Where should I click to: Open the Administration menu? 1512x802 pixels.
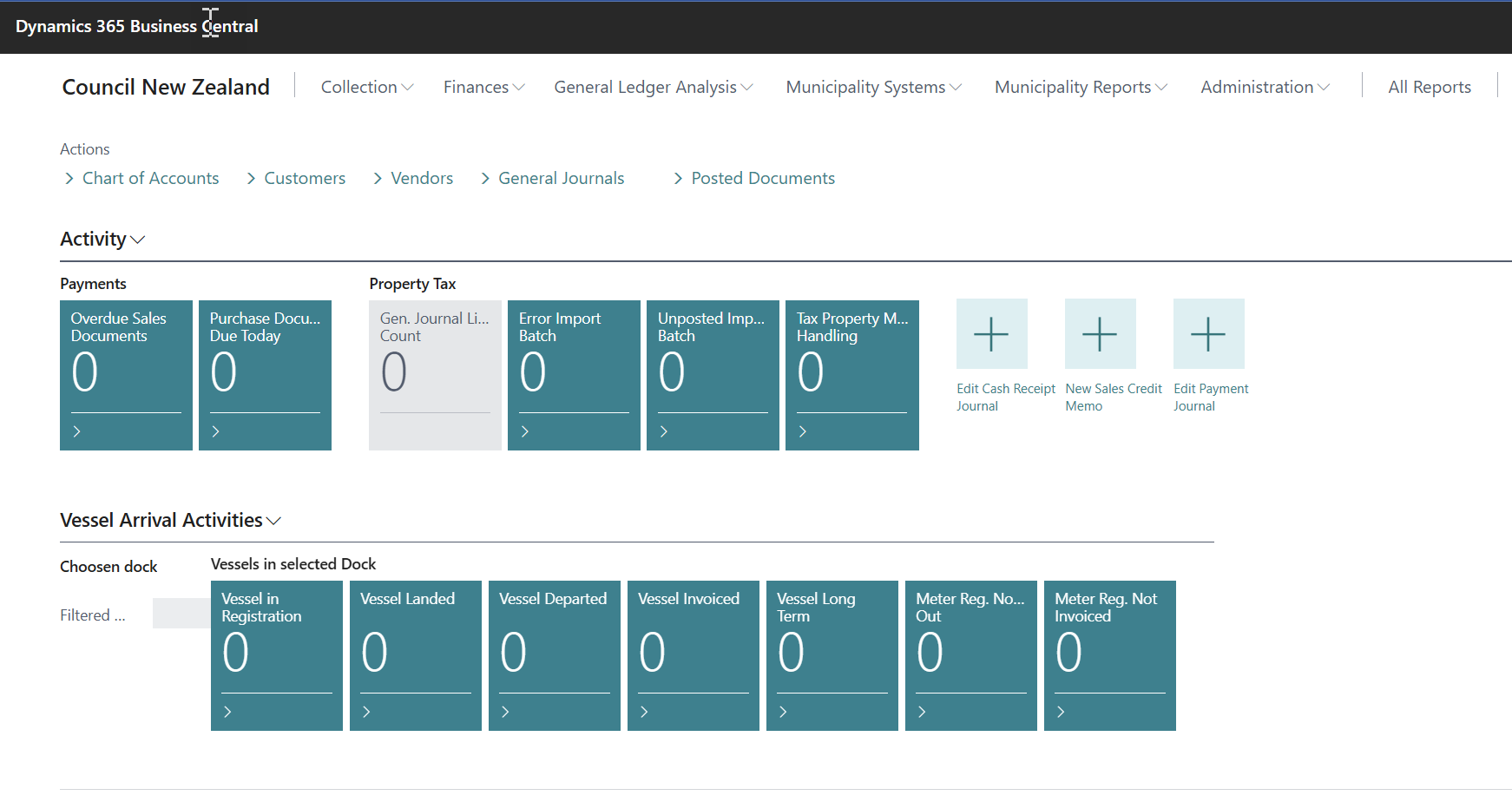(1265, 87)
